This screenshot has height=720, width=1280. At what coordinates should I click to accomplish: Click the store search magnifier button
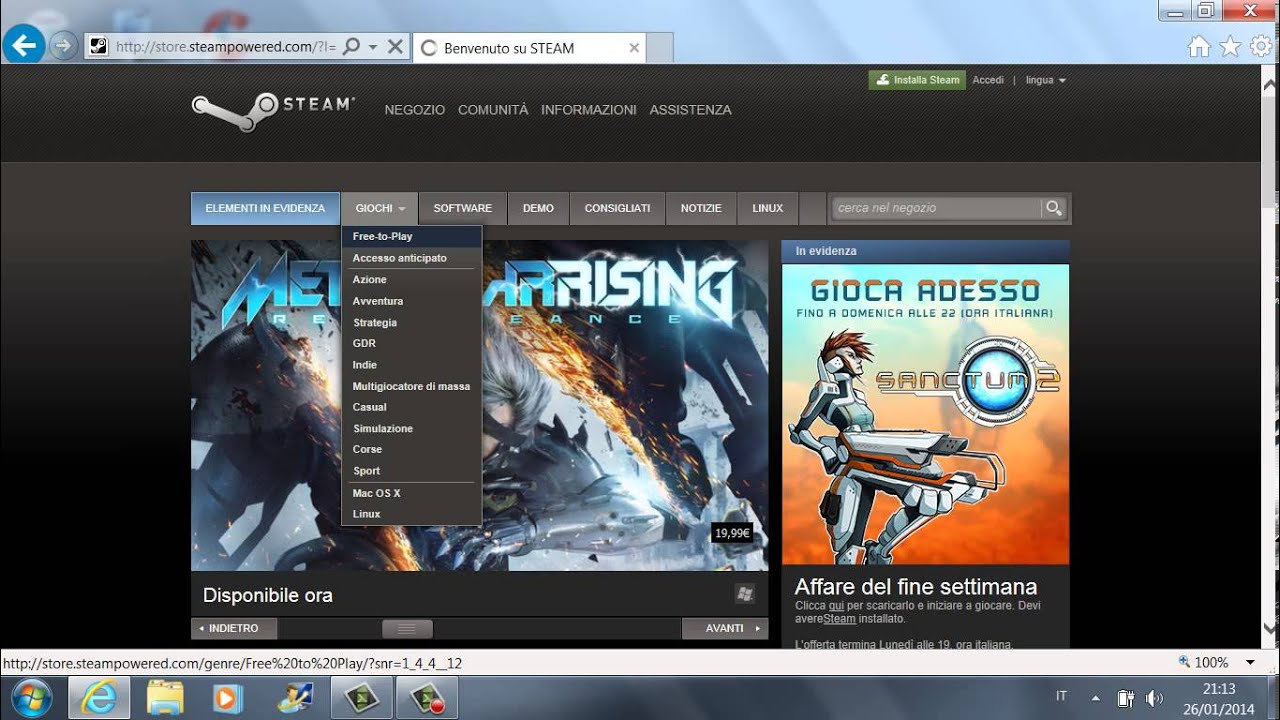coord(1053,208)
